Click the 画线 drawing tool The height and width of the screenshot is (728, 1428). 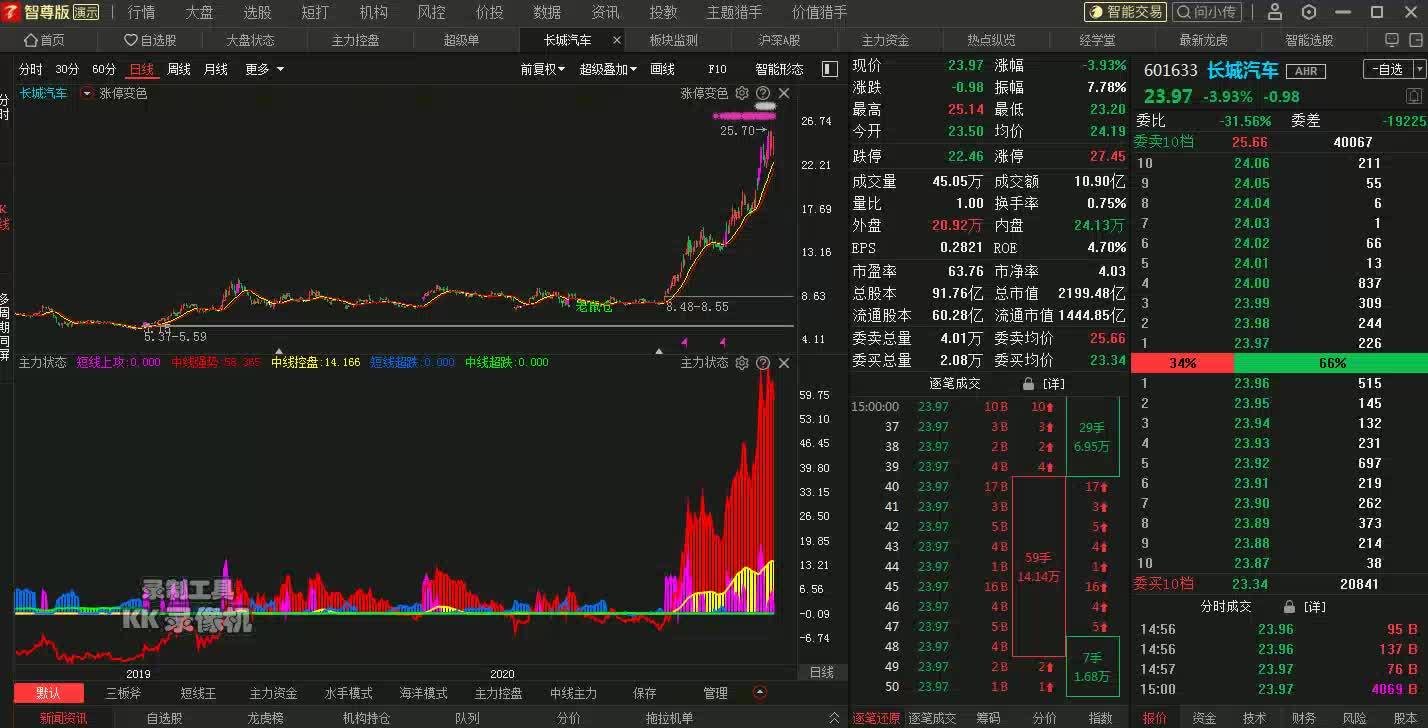coord(663,69)
